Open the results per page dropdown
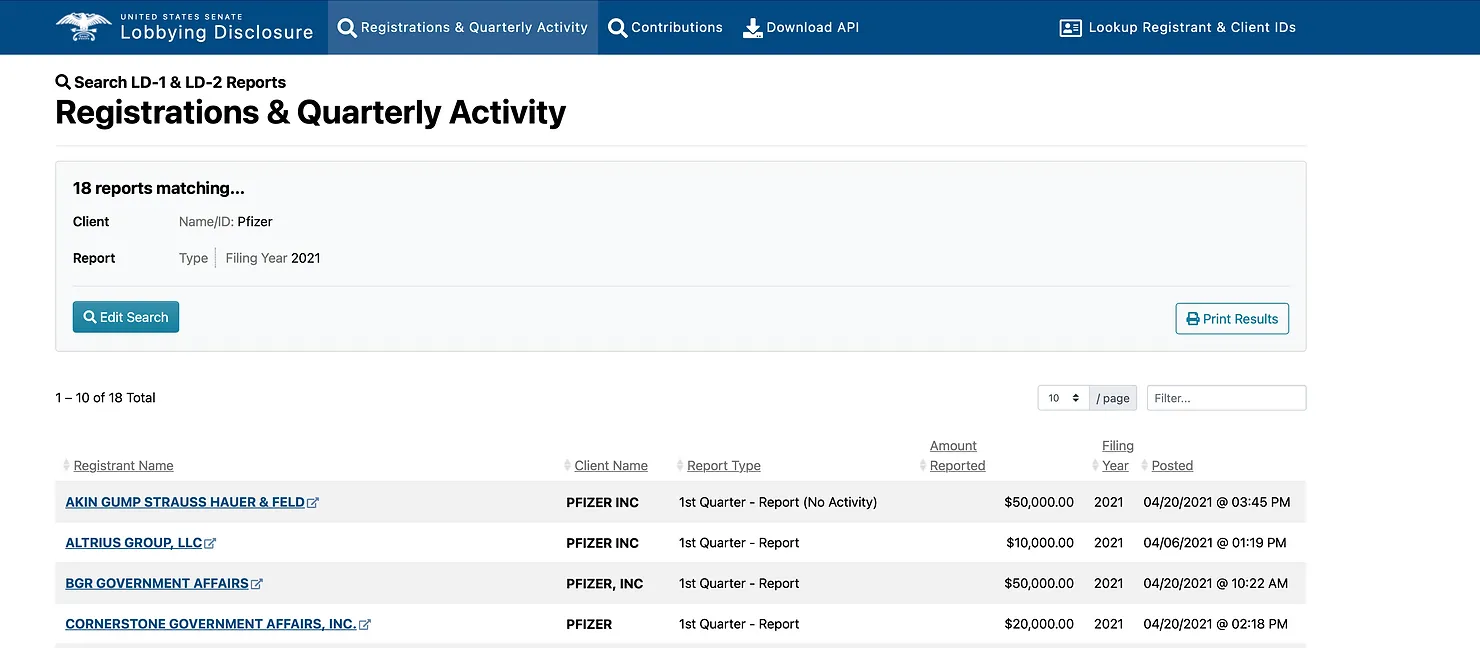This screenshot has height=648, width=1480. tap(1063, 398)
